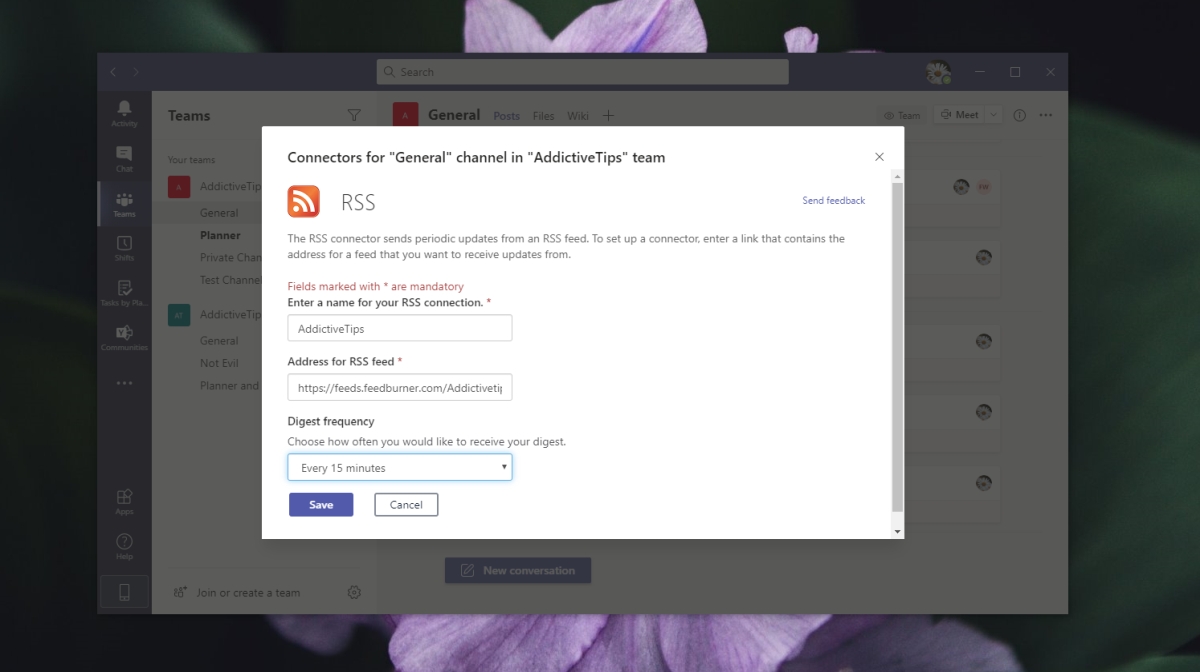1200x672 pixels.
Task: Maximize the Teams window
Action: pyautogui.click(x=1015, y=72)
